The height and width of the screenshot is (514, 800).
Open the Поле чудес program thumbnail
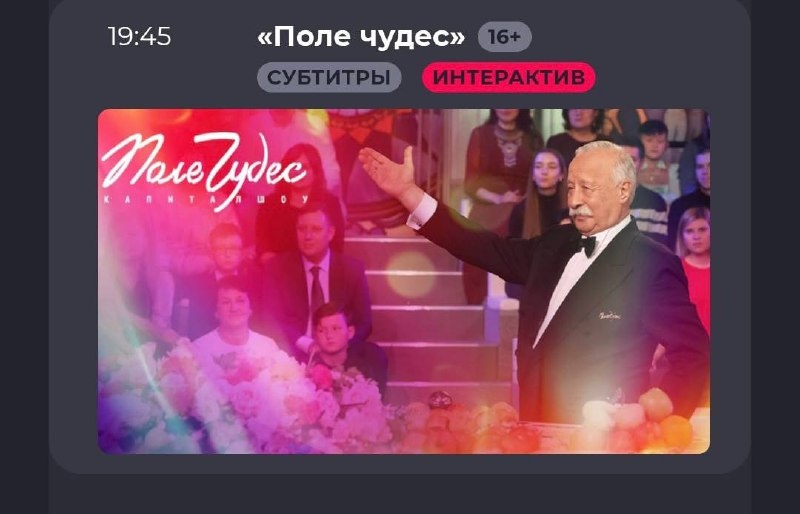coord(404,281)
